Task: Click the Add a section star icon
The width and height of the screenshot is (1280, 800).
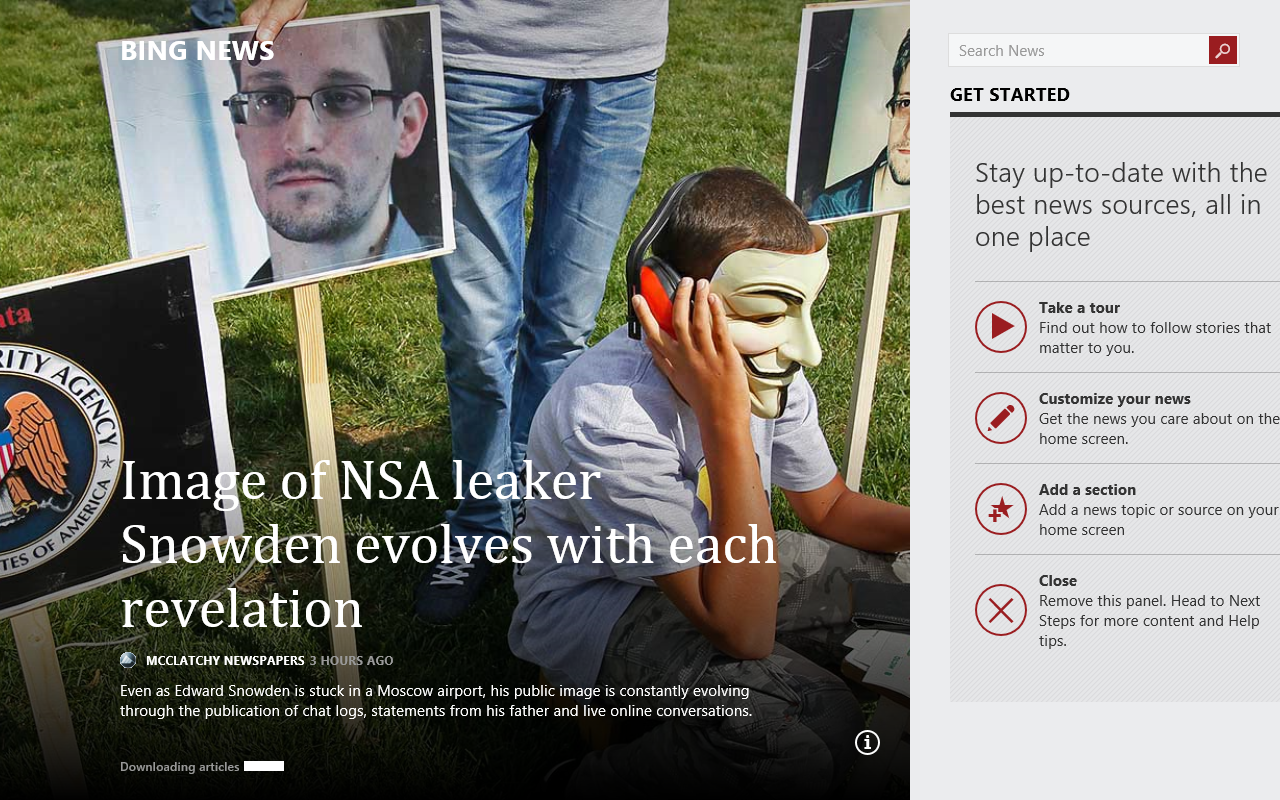Action: click(1001, 509)
